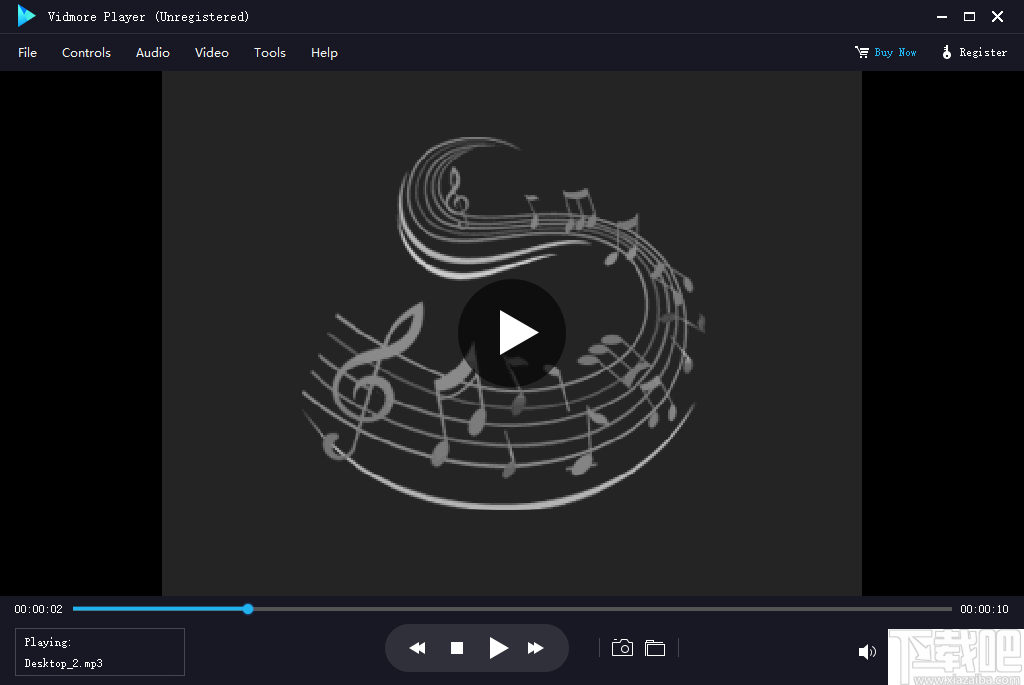The image size is (1024, 685).
Task: Click the fast-forward icon
Action: (535, 647)
